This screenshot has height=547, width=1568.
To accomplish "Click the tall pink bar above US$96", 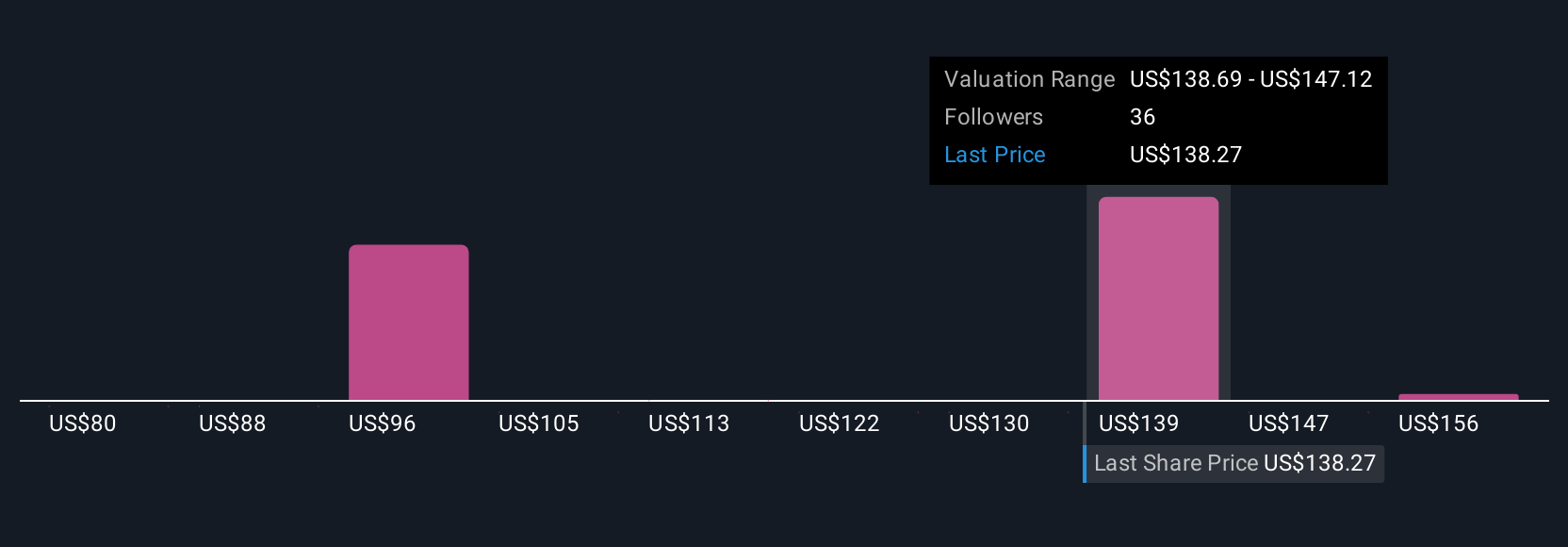I will [408, 322].
